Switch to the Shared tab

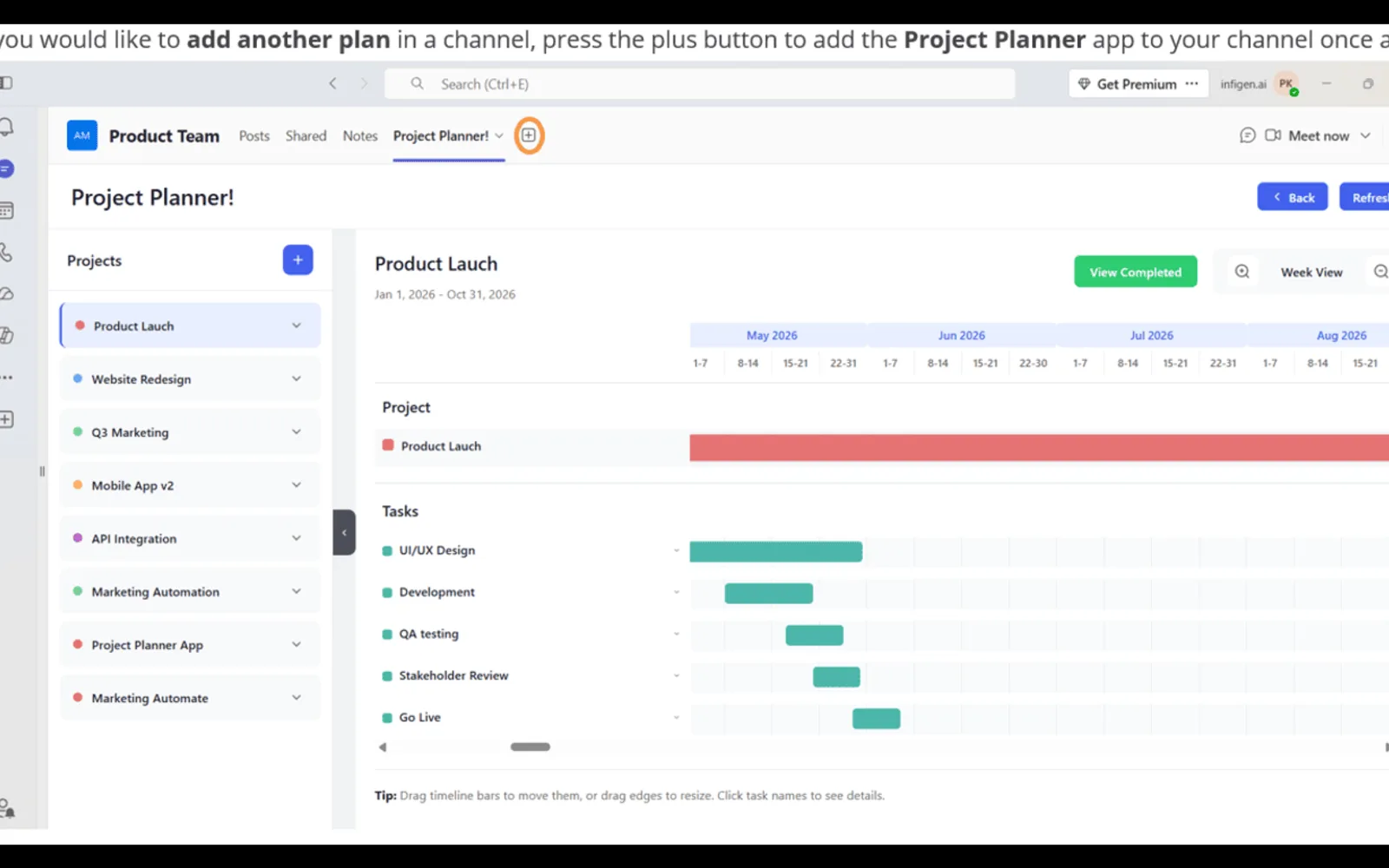point(306,136)
